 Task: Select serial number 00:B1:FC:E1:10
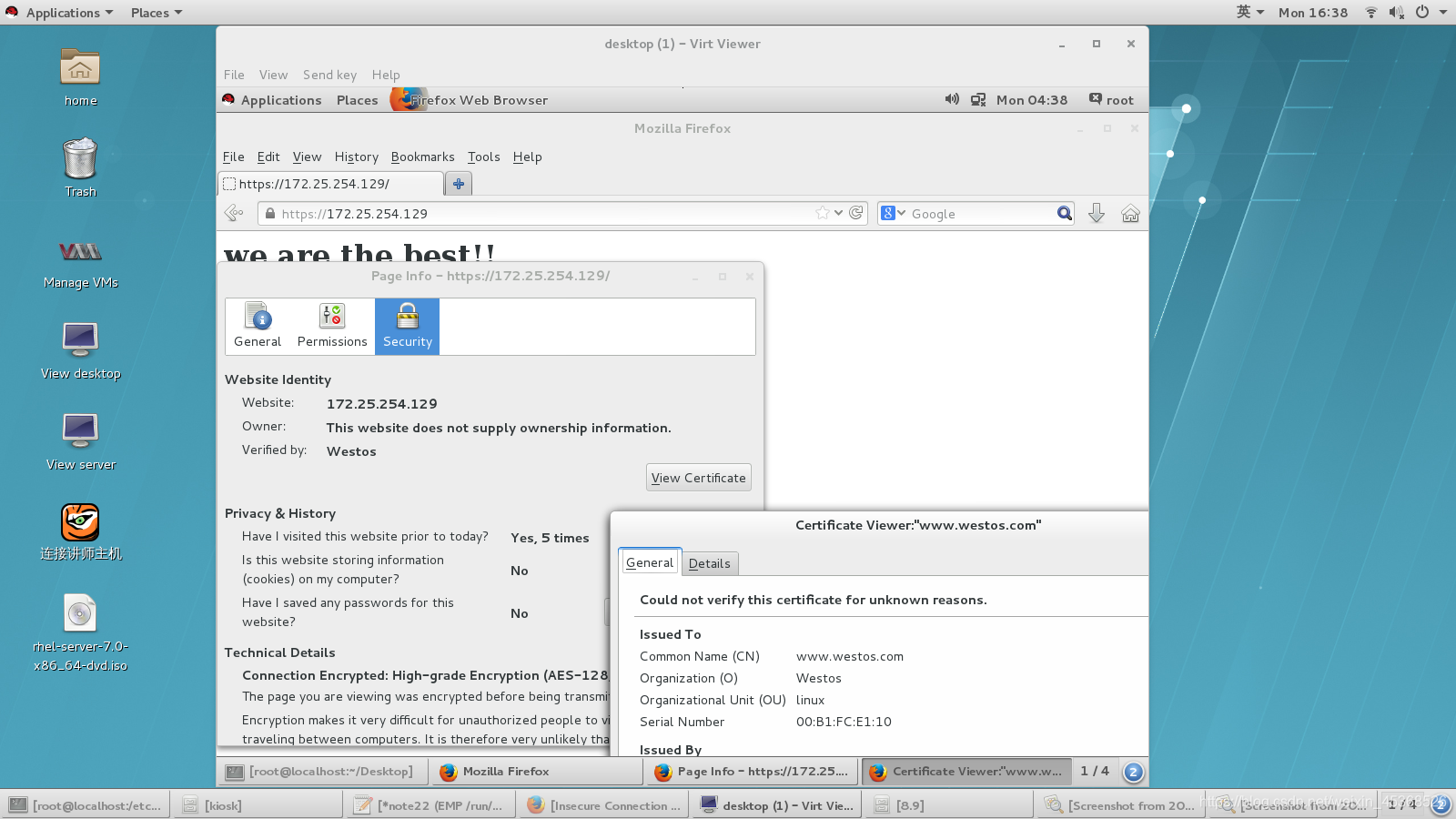coord(844,722)
